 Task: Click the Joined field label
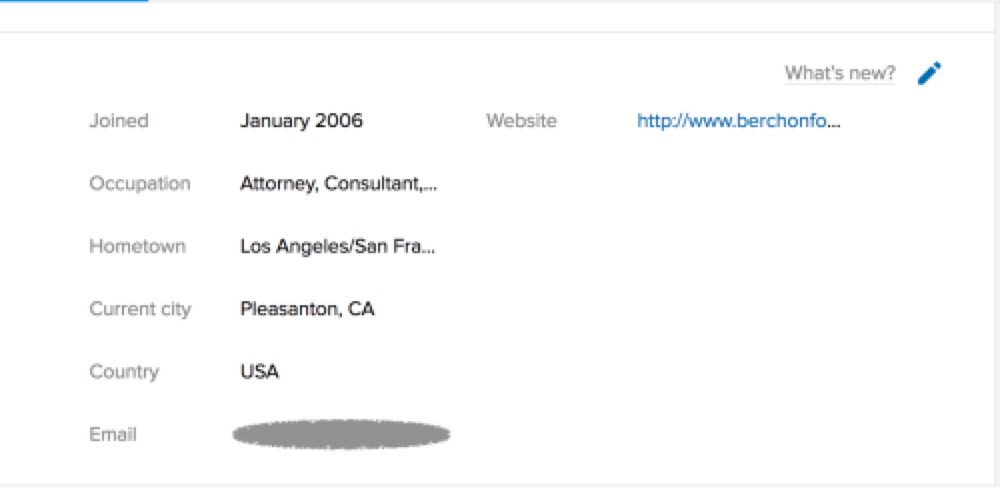tap(118, 121)
